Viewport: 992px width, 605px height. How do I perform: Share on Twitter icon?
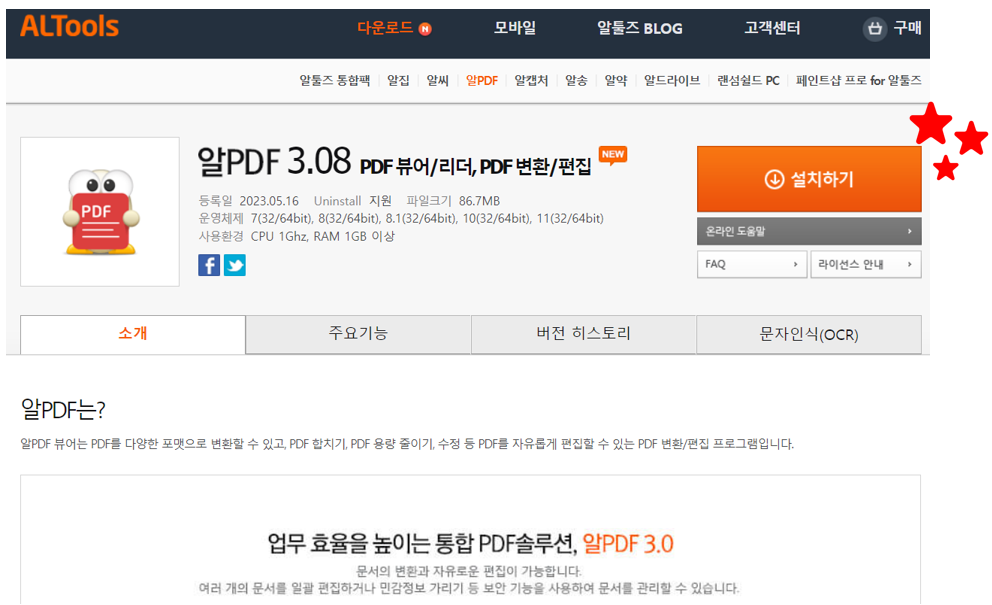pos(235,265)
